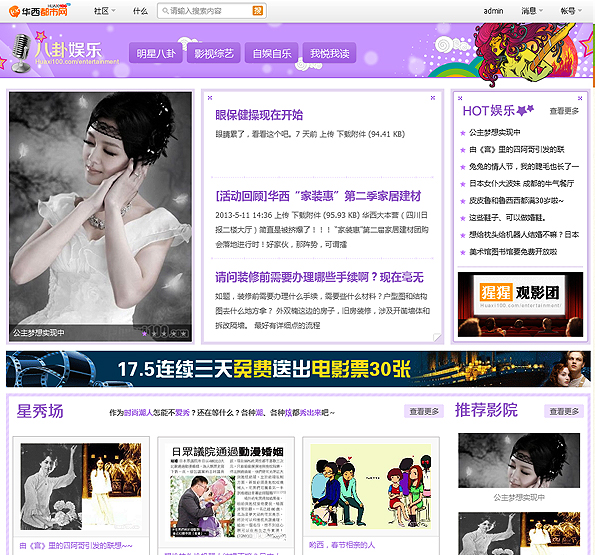Open the 帐号 account dropdown
595x555 pixels.
point(571,11)
